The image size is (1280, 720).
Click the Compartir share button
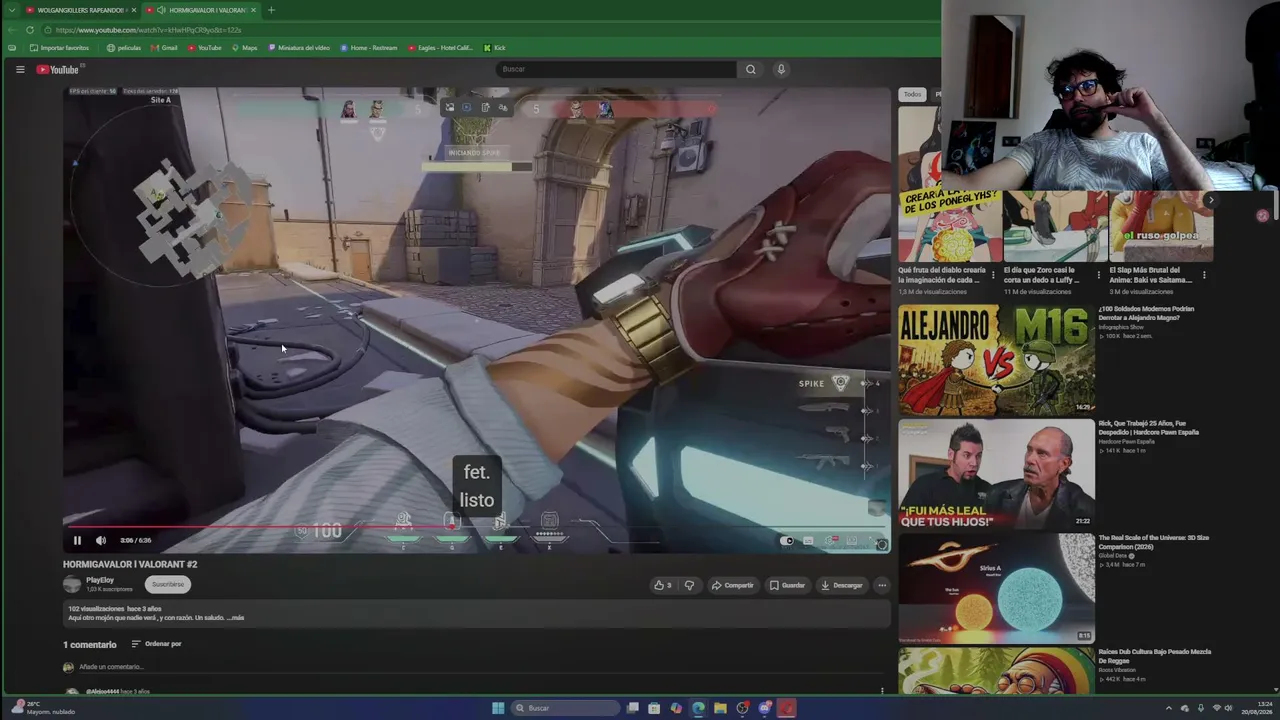(x=732, y=585)
